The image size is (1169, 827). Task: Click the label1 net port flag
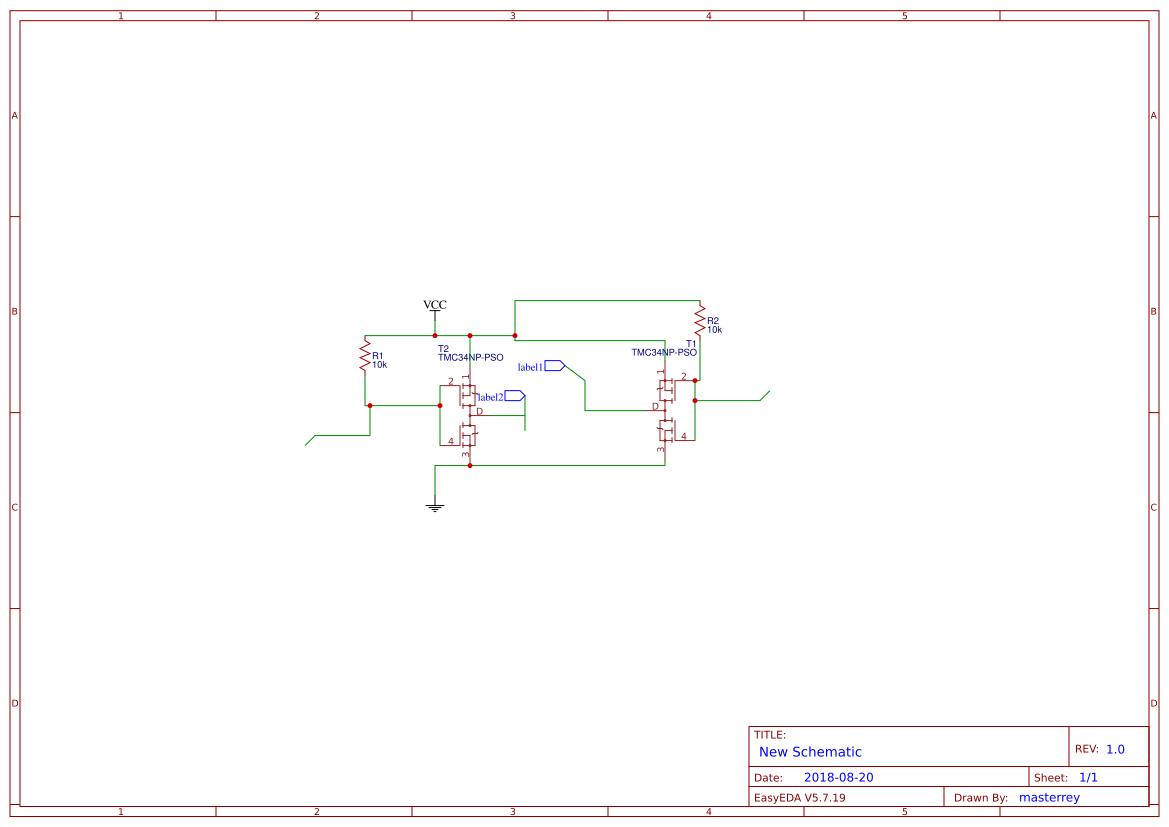tap(555, 365)
